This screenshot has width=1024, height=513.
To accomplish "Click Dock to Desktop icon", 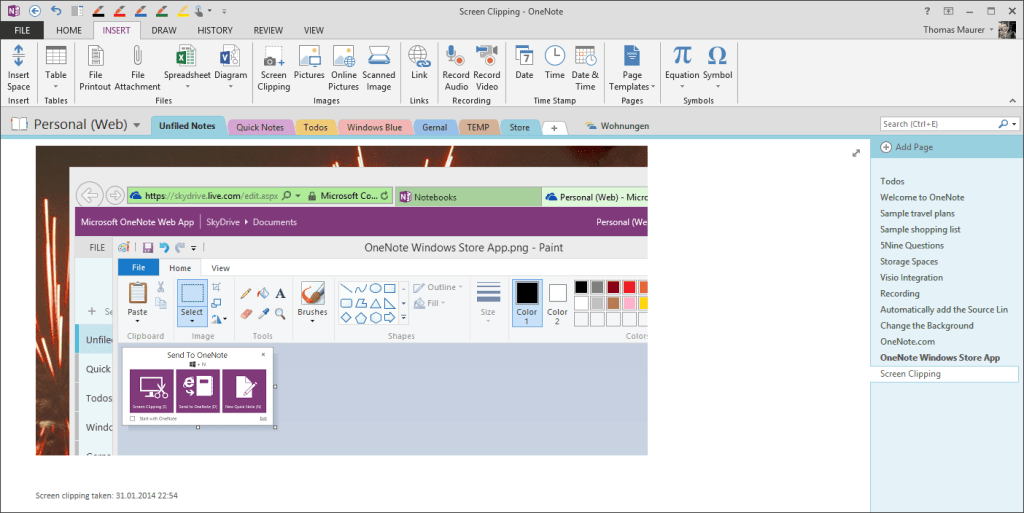I will [77, 11].
